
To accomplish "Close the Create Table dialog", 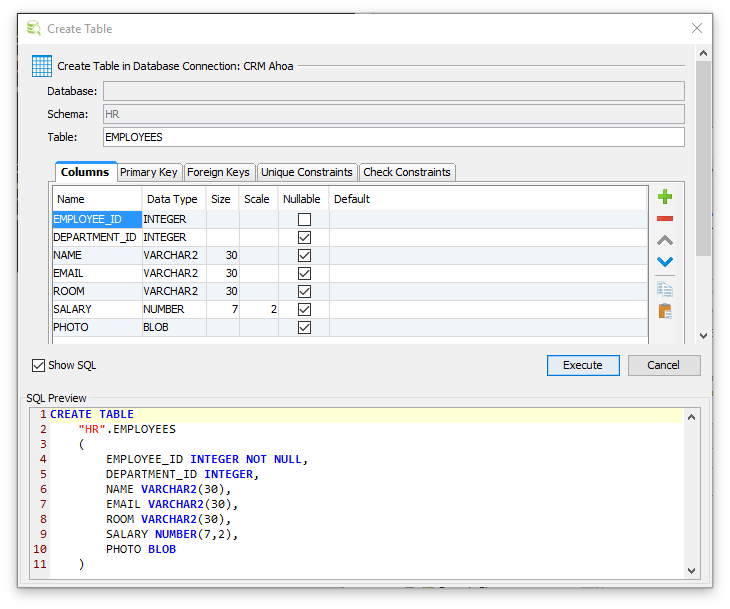I will [x=696, y=28].
